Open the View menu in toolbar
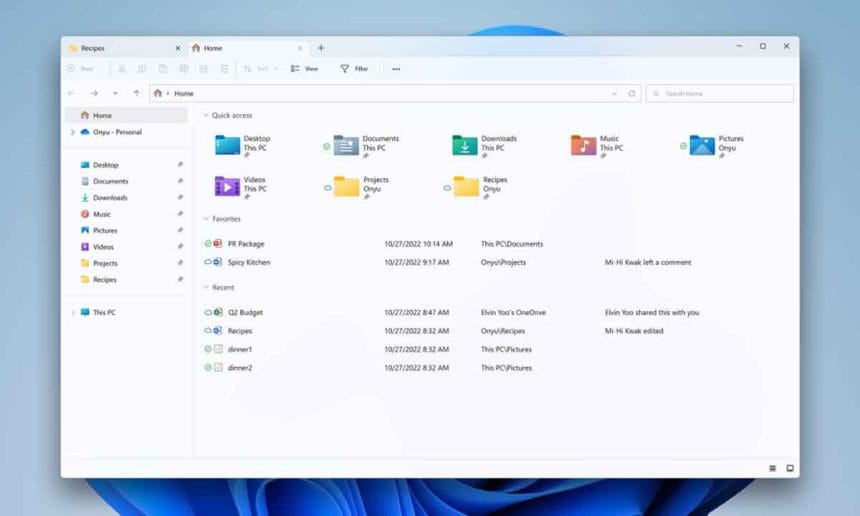The width and height of the screenshot is (860, 516). [x=304, y=69]
